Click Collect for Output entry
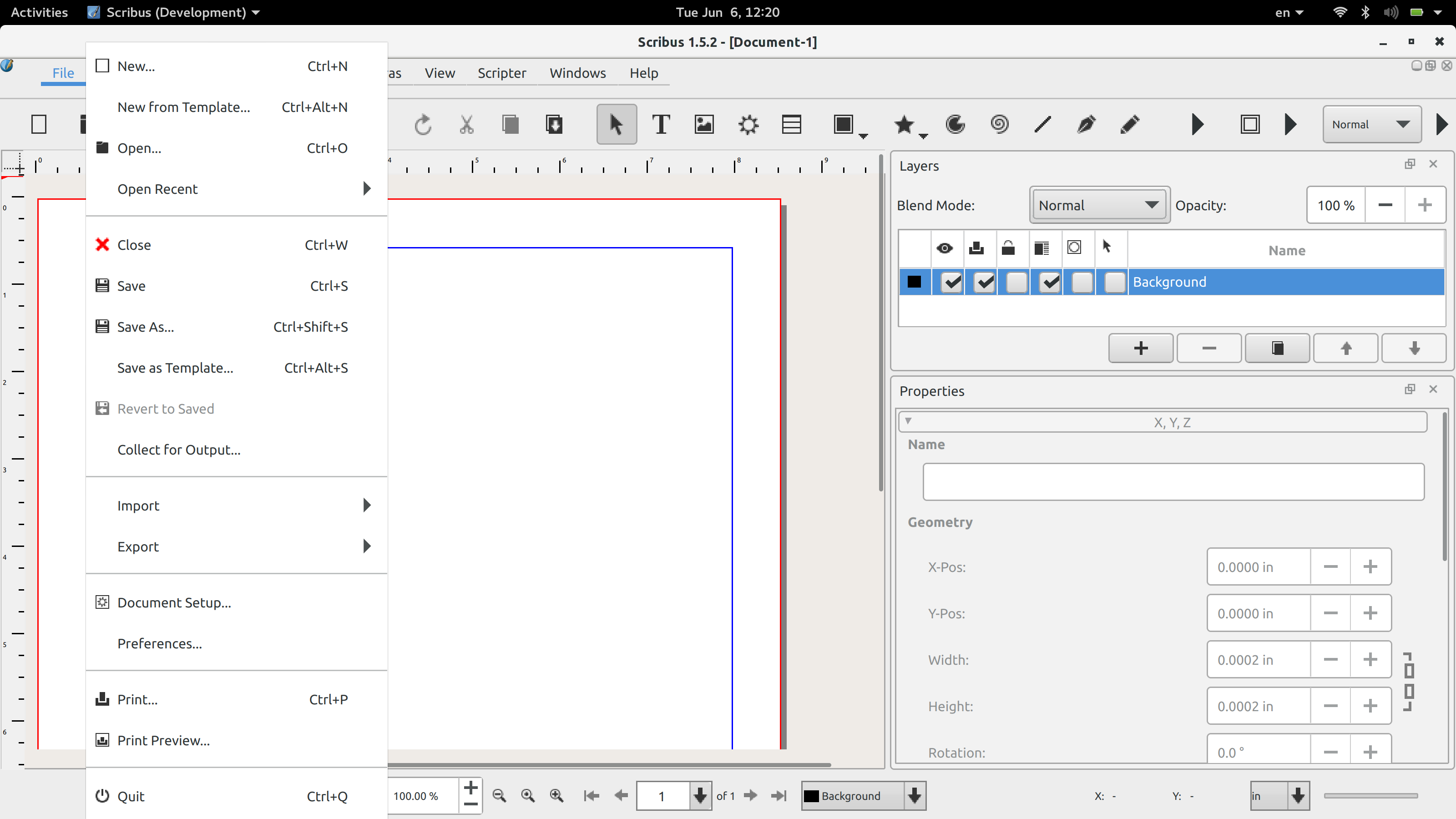The height and width of the screenshot is (819, 1456). coord(179,450)
